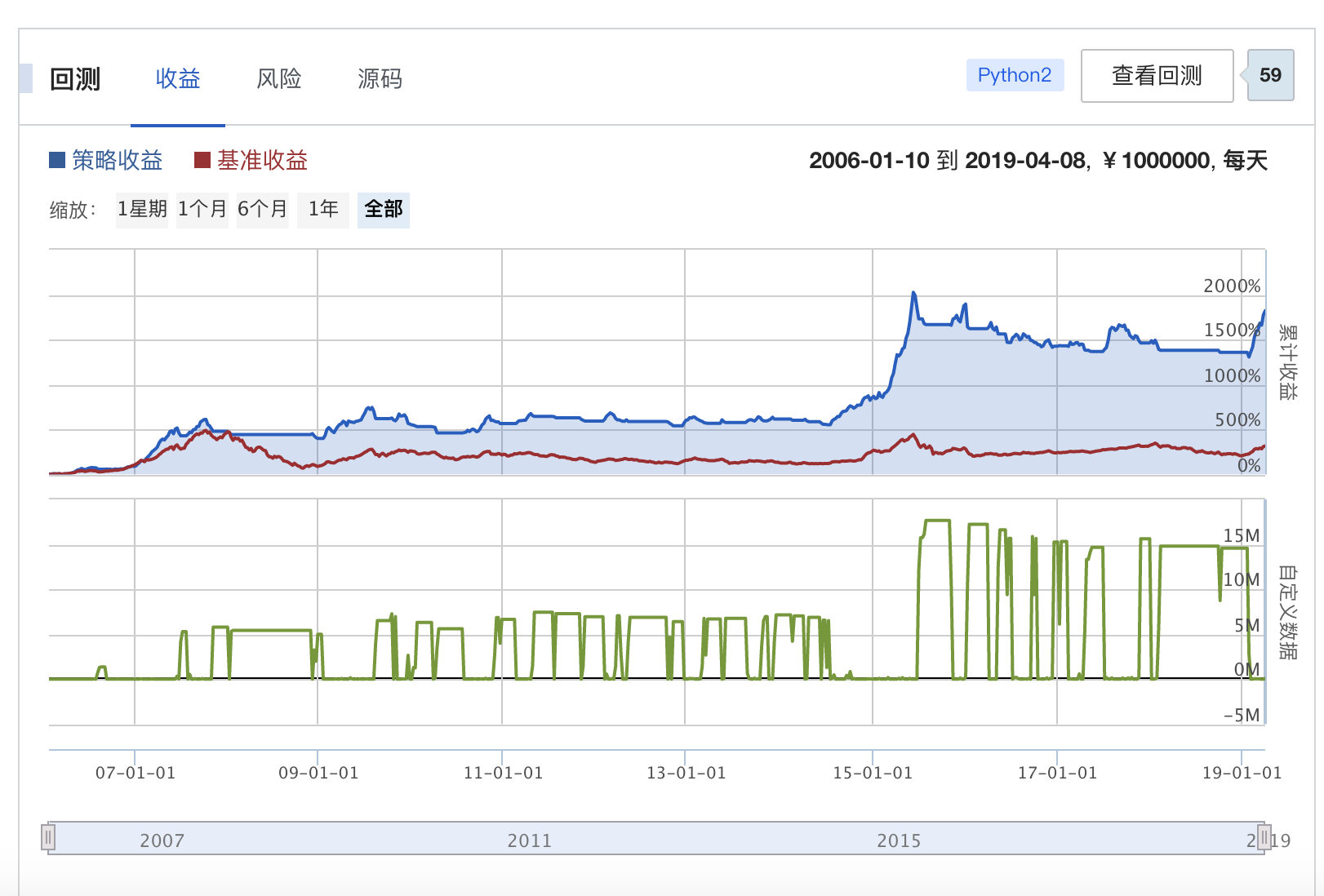
Task: Click the left range navigator handle
Action: click(49, 837)
